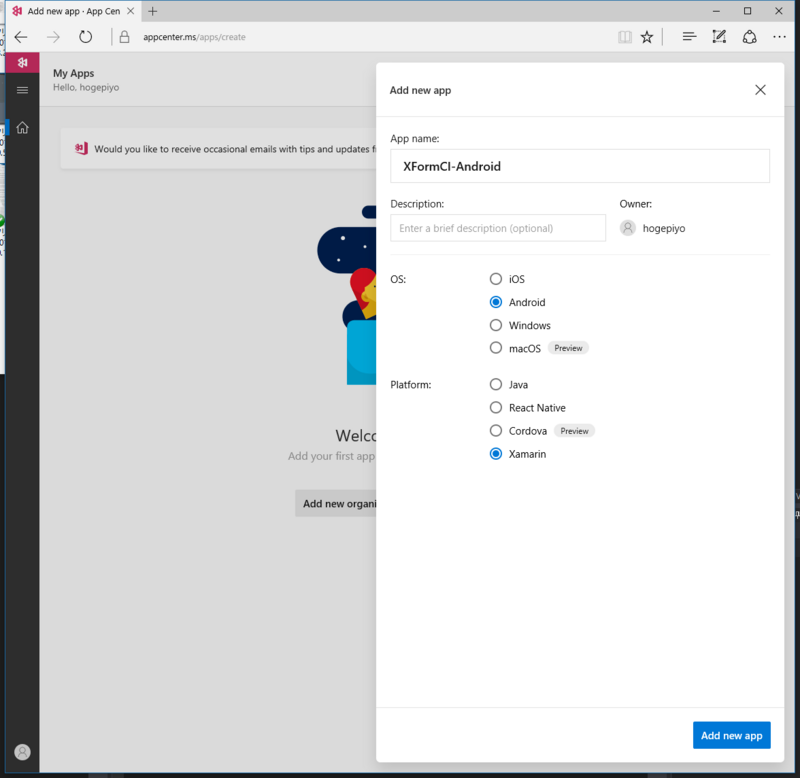The width and height of the screenshot is (800, 778).
Task: Close the Add new app panel
Action: [760, 90]
